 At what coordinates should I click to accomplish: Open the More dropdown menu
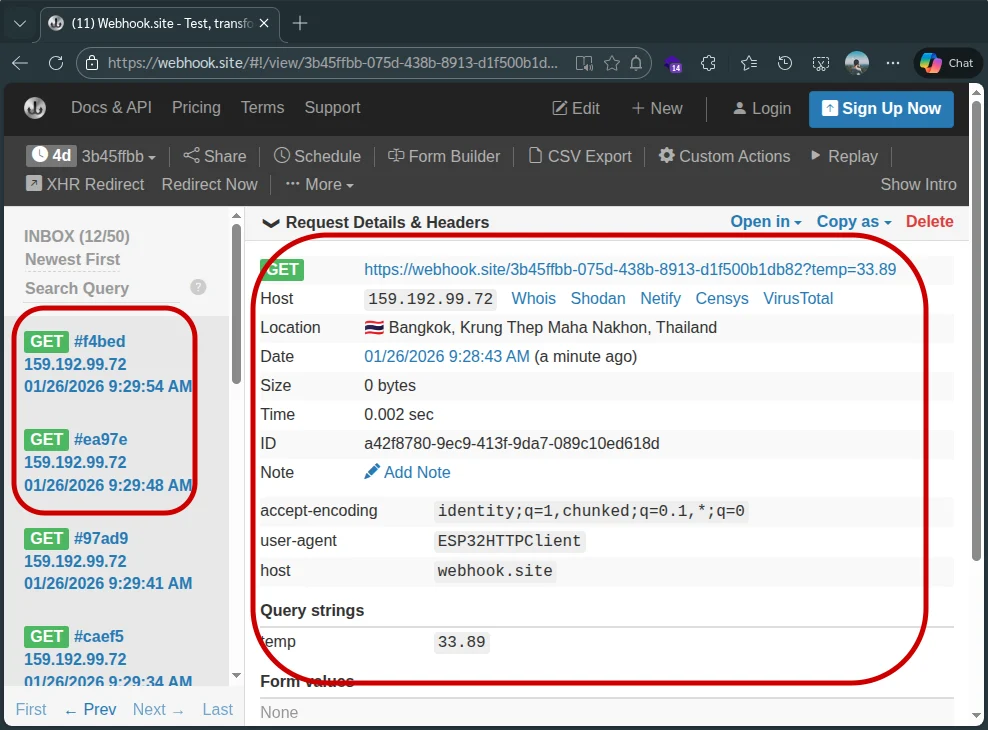tap(320, 184)
